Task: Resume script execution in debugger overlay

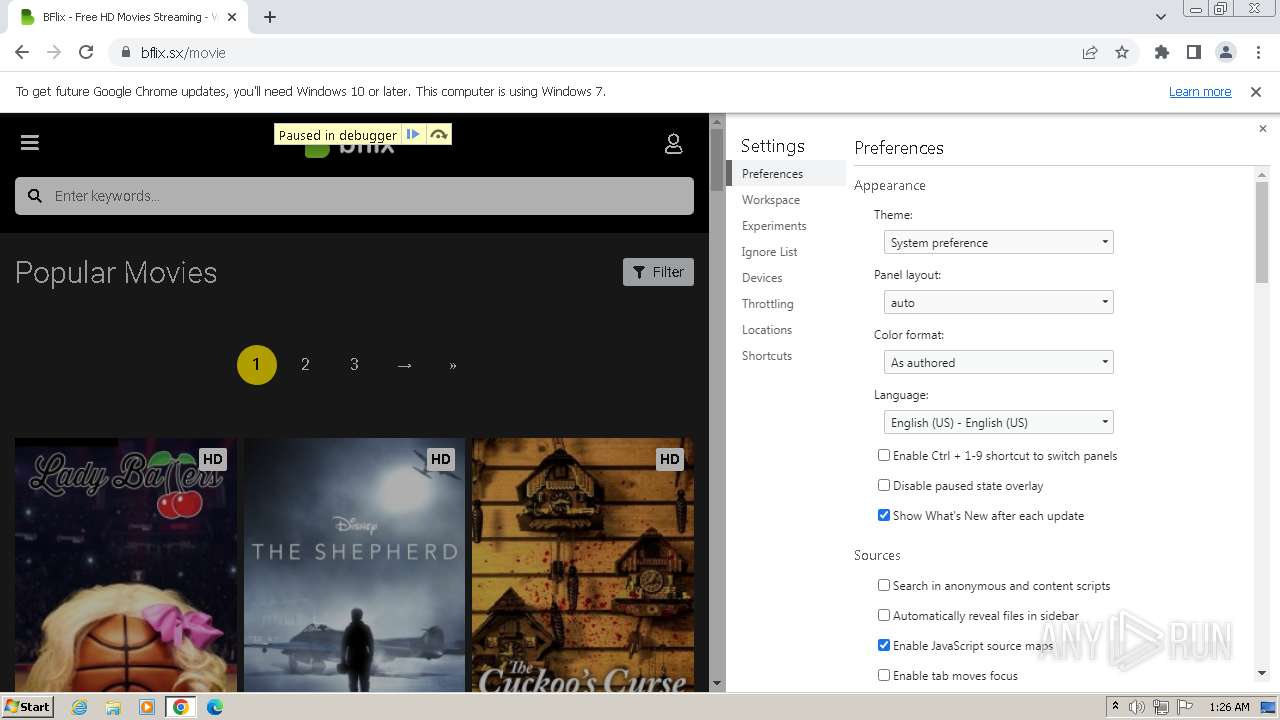Action: [413, 134]
